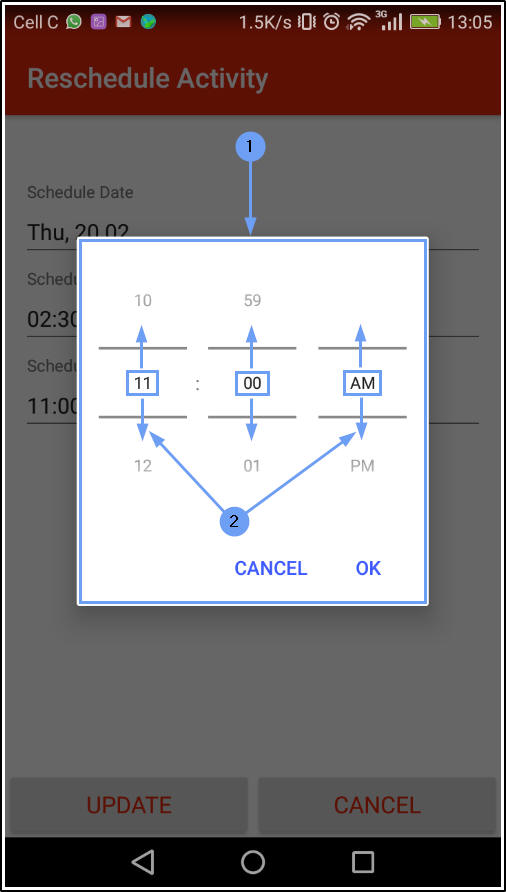Select the hour value 12 below
This screenshot has width=506, height=892.
pos(143,466)
